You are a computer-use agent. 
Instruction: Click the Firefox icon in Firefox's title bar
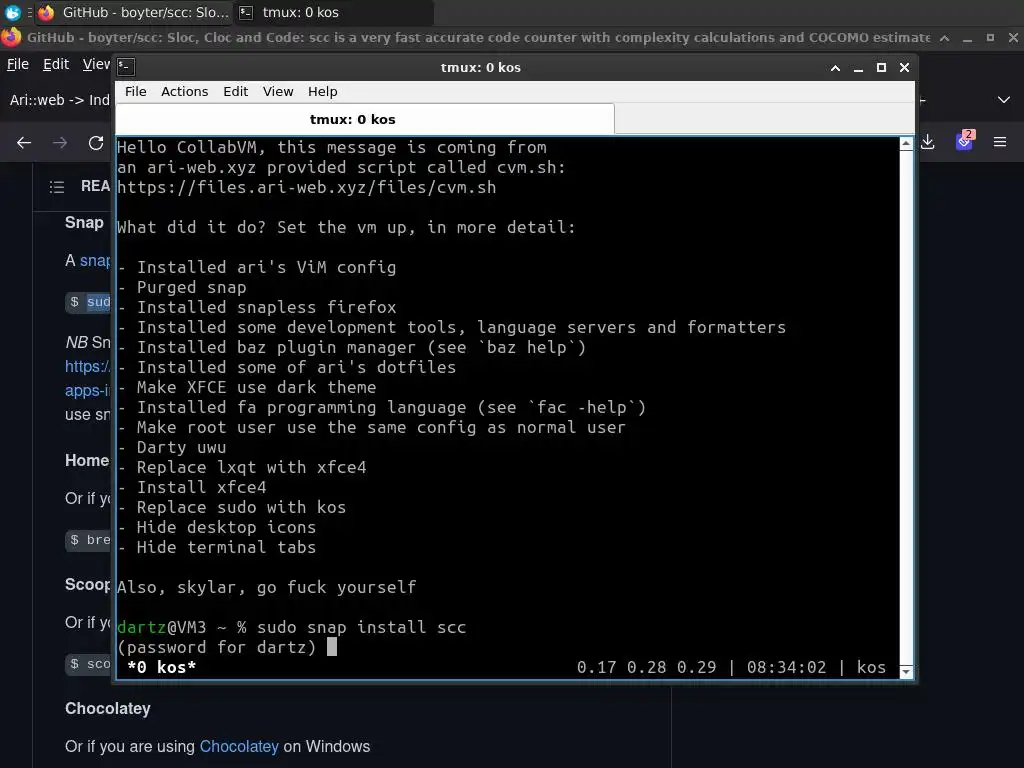(x=11, y=37)
